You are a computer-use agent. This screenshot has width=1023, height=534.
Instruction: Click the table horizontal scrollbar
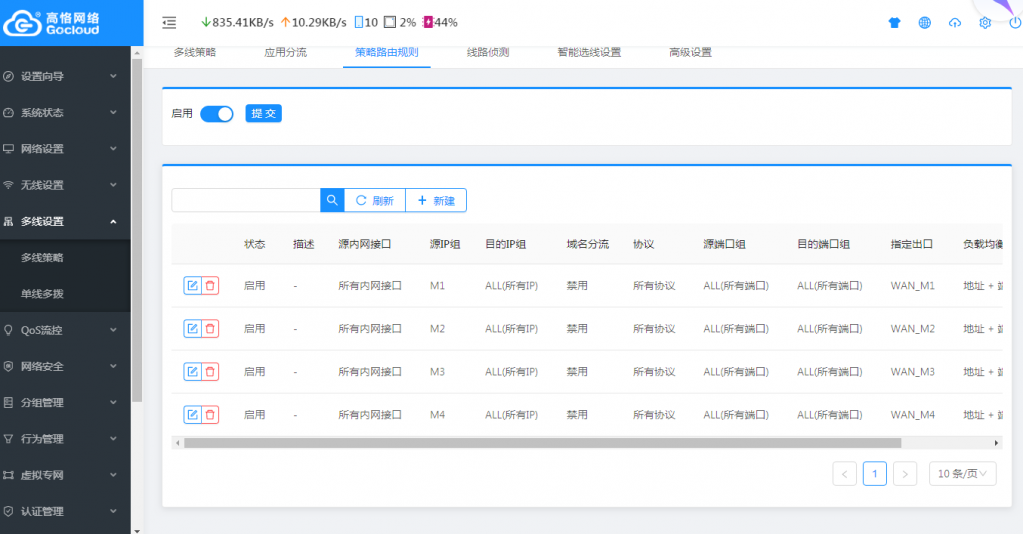click(542, 443)
